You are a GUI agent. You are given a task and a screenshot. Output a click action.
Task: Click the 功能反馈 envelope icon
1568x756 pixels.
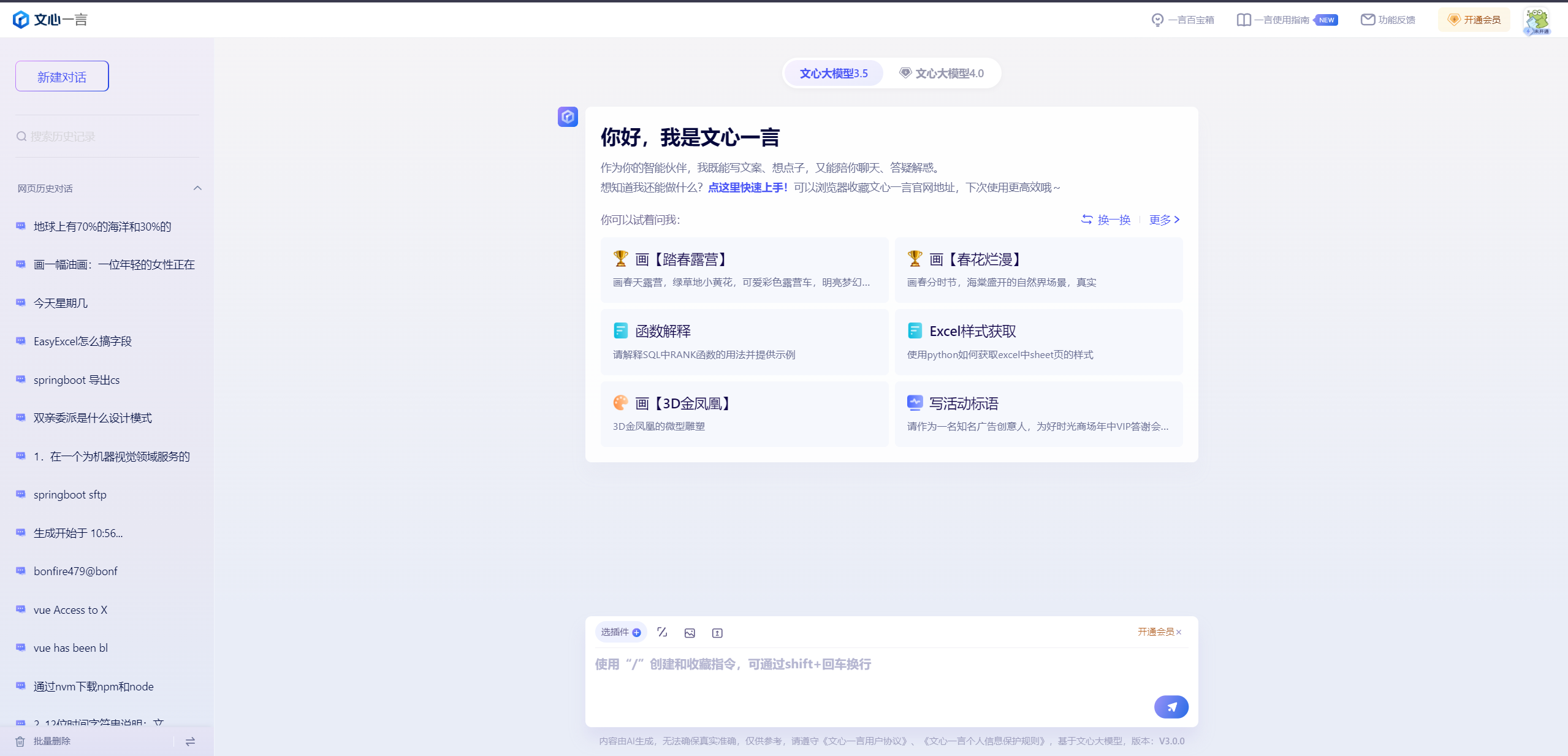pyautogui.click(x=1368, y=20)
